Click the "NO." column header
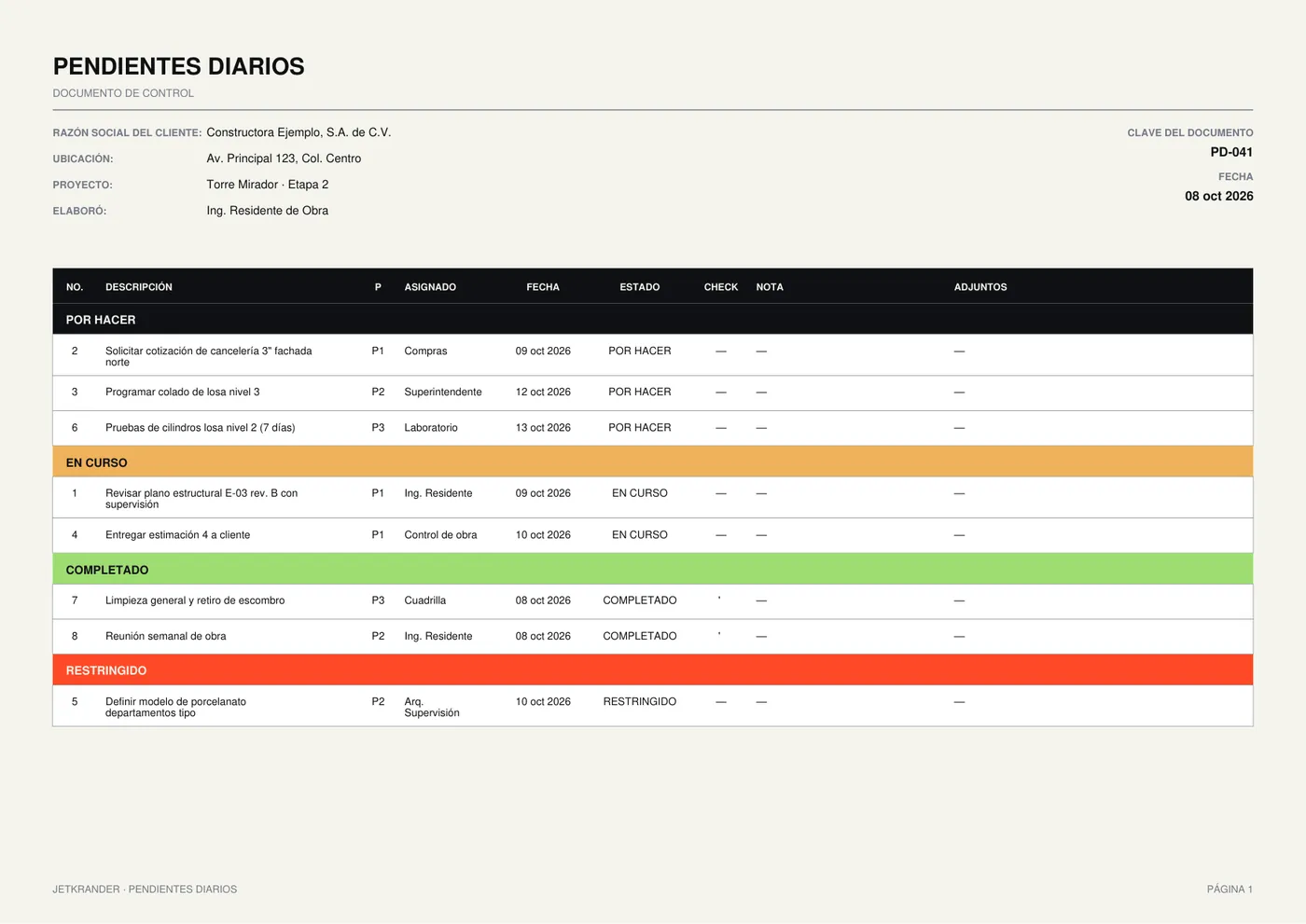The image size is (1306, 924). pyautogui.click(x=75, y=287)
